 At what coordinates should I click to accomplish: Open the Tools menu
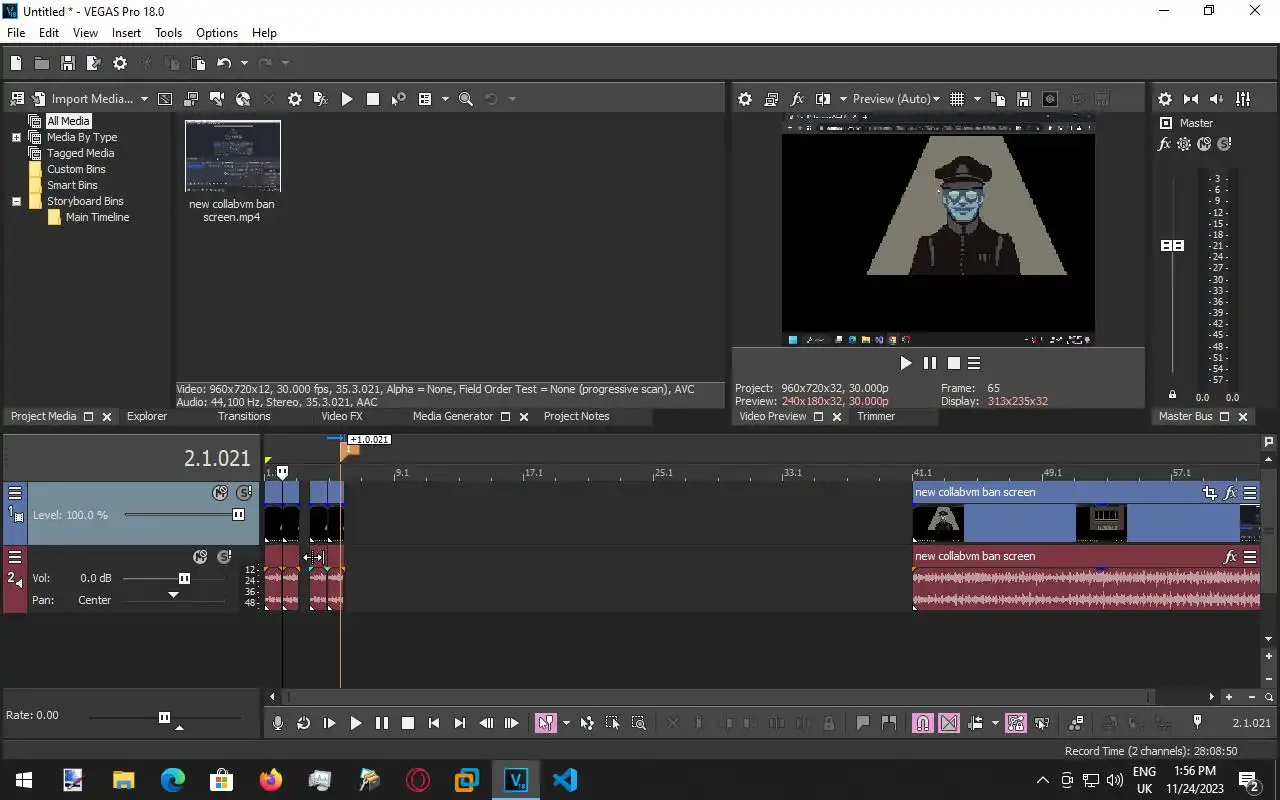tap(168, 33)
